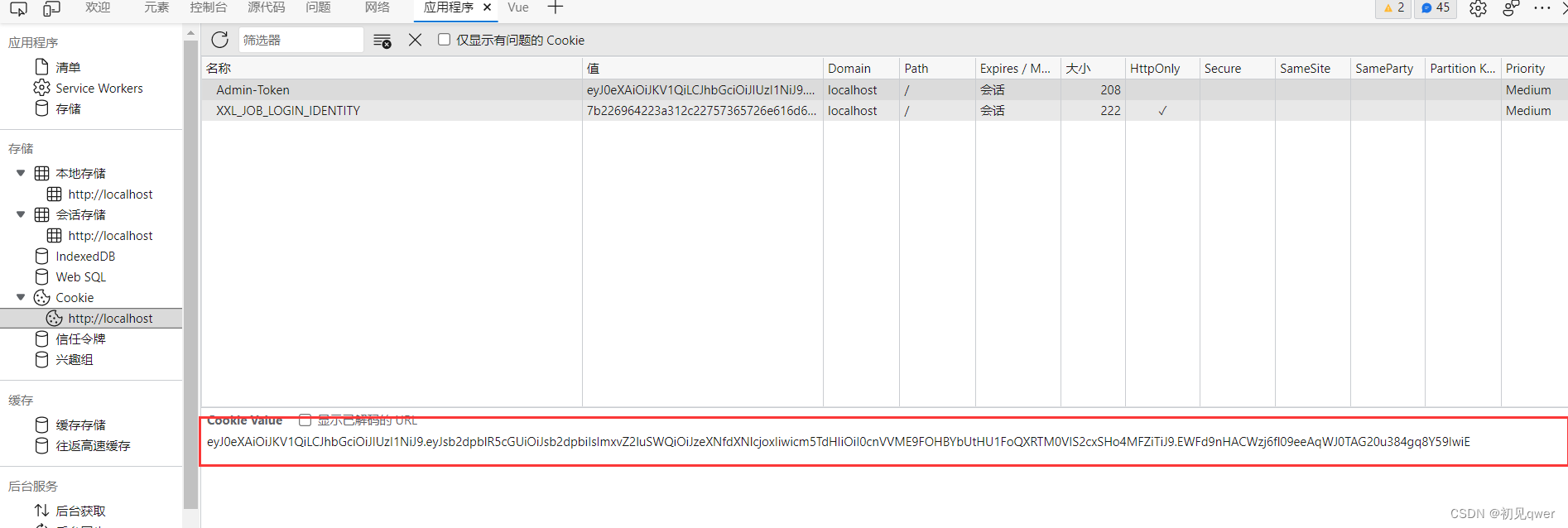Viewport: 1568px width, 528px height.
Task: Sort cookies by Priority column header
Action: (1534, 68)
